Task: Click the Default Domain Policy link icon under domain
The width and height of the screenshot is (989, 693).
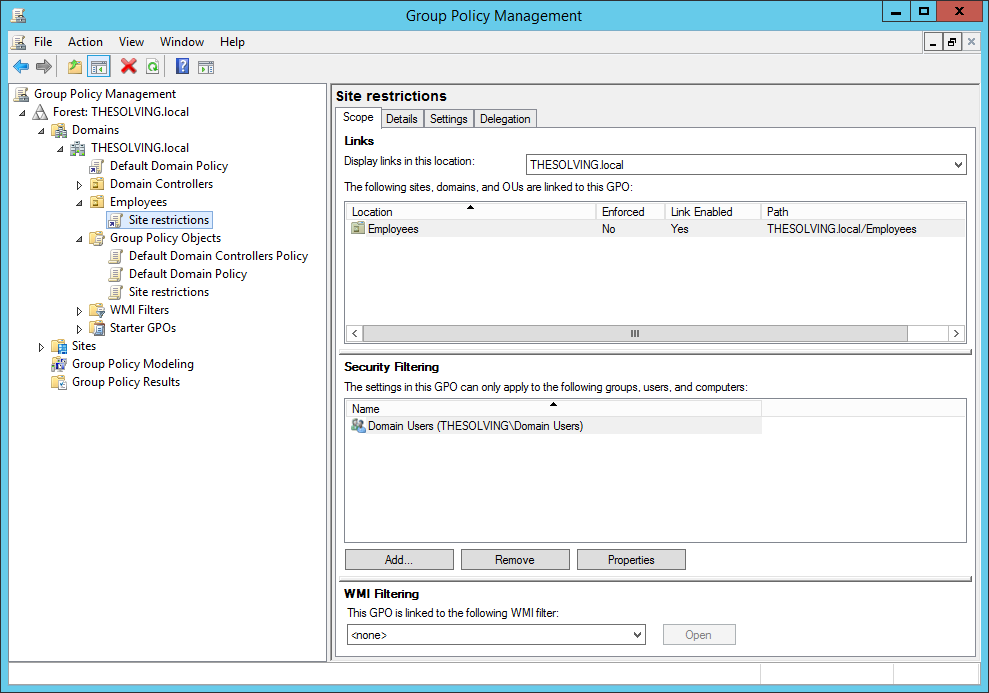Action: point(97,166)
